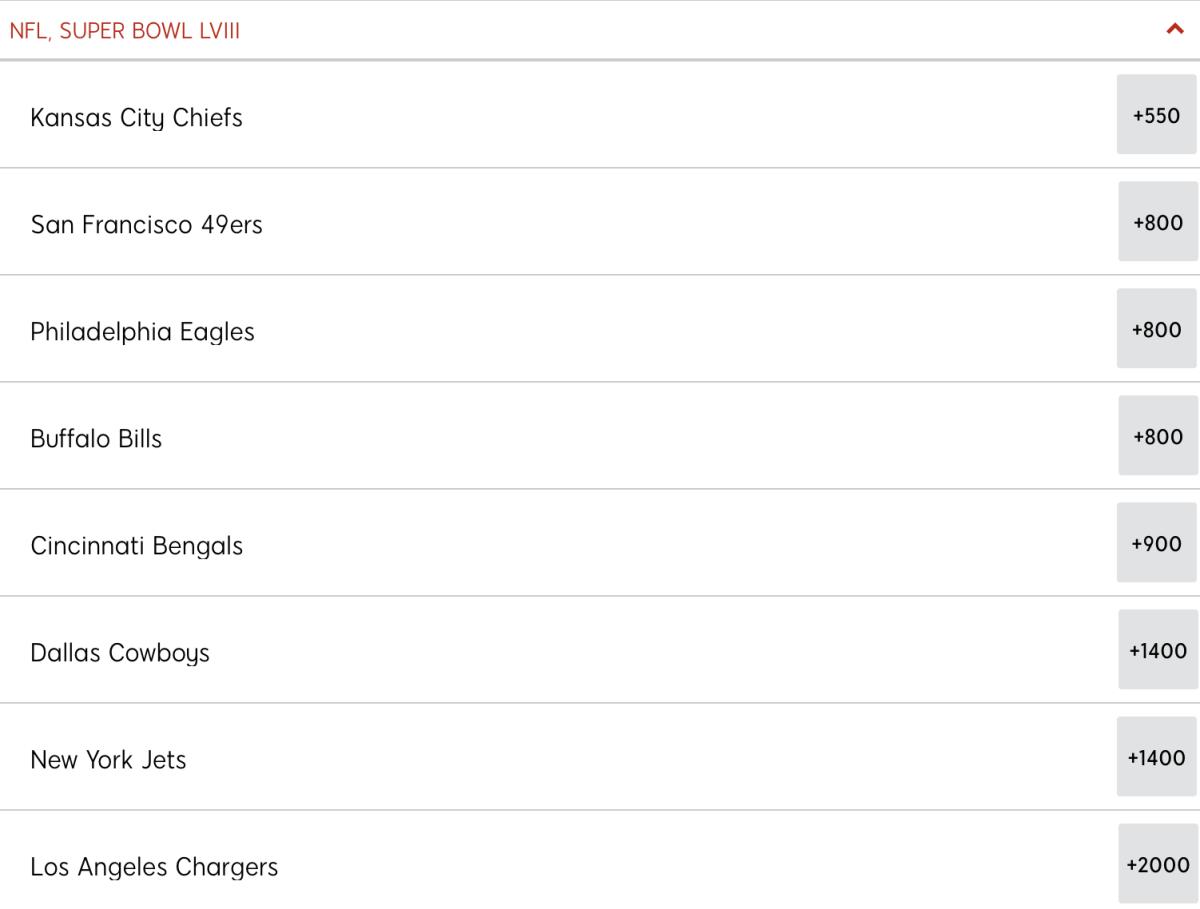Viewport: 1200px width, 909px height.
Task: Click the NFL, SUPER BOWL LVIII heading
Action: point(125,31)
